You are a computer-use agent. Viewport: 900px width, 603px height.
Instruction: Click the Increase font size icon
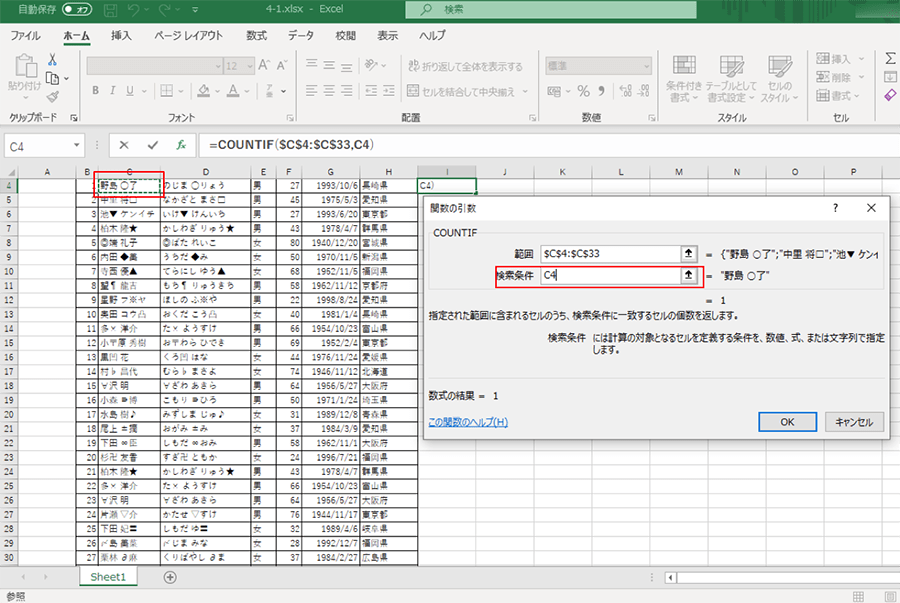click(264, 65)
